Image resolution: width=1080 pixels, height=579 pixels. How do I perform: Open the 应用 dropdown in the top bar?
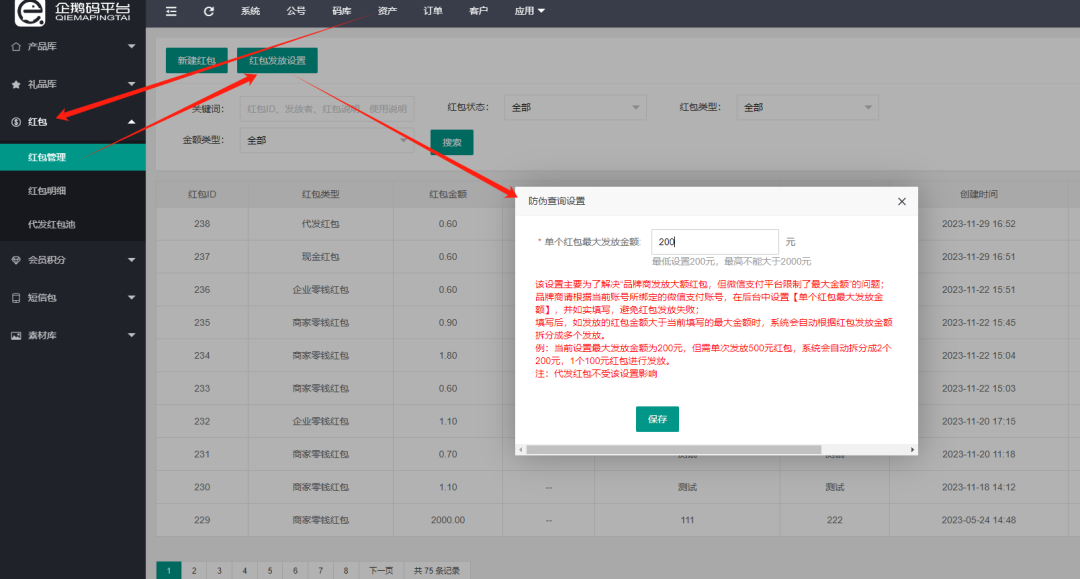[x=529, y=11]
